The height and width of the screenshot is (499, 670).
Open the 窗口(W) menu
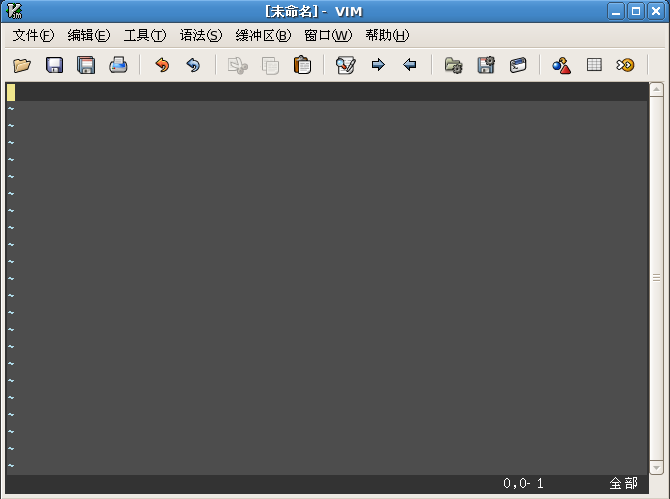328,35
